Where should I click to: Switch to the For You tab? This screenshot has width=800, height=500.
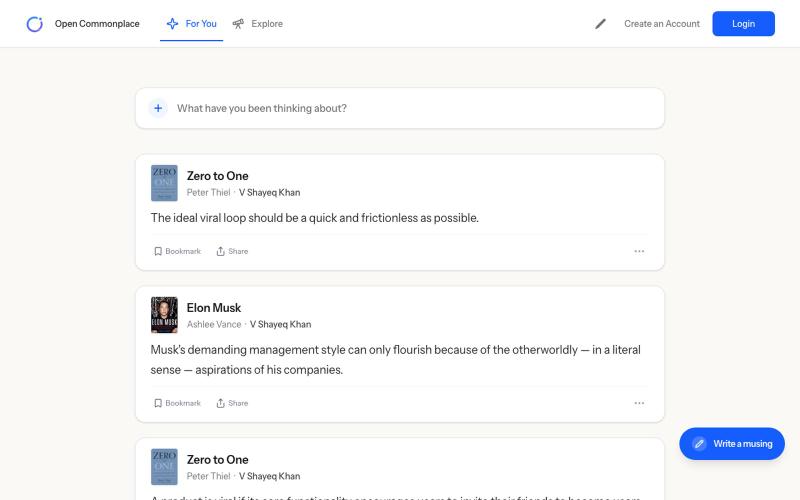tap(191, 24)
